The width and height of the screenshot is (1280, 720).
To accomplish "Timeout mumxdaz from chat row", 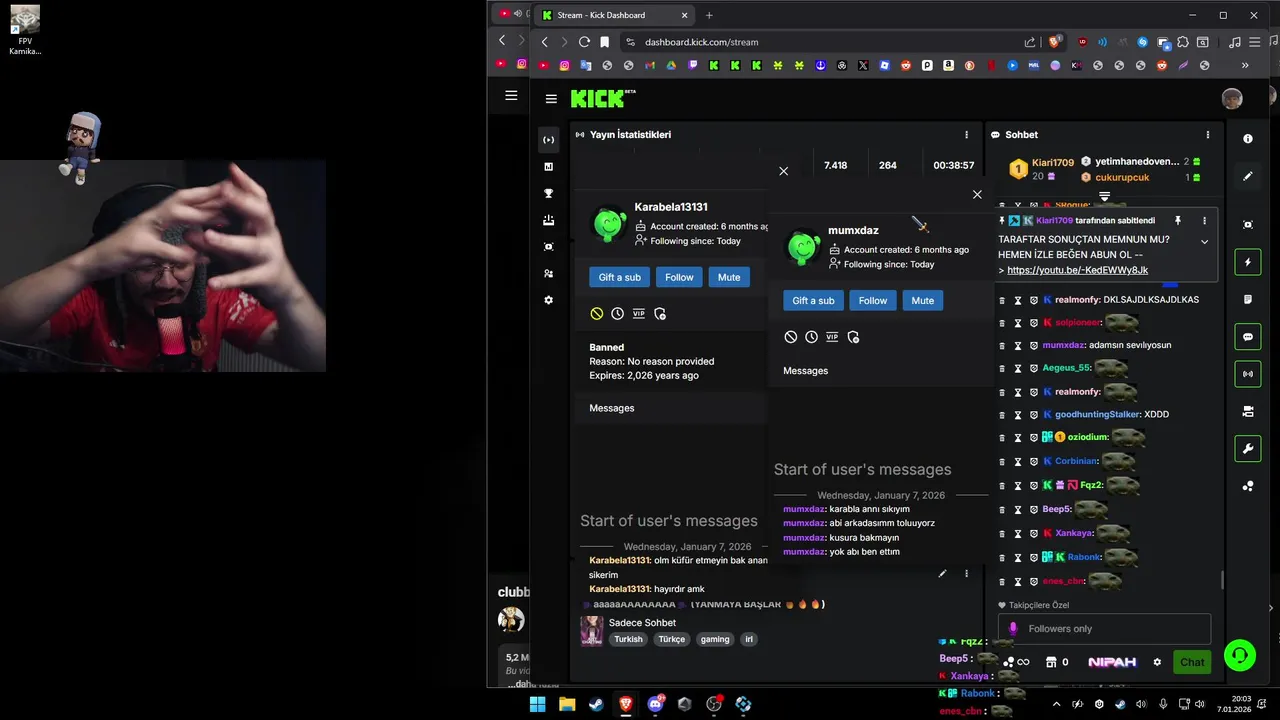I will [1019, 345].
